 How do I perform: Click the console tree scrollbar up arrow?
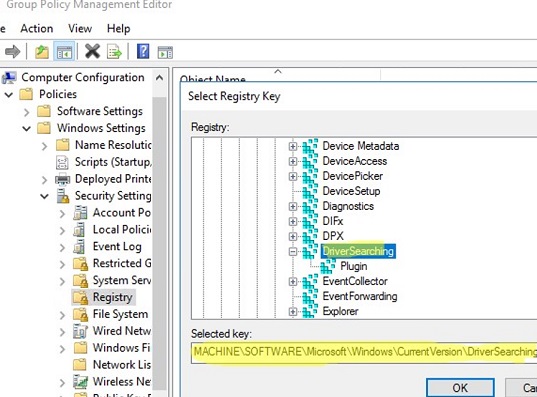159,78
